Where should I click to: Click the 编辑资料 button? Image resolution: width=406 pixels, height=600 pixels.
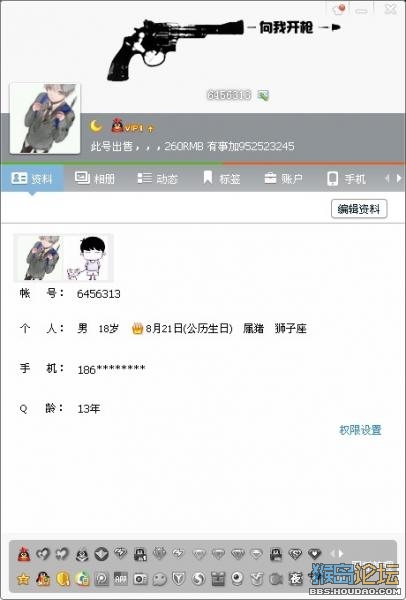point(359,209)
